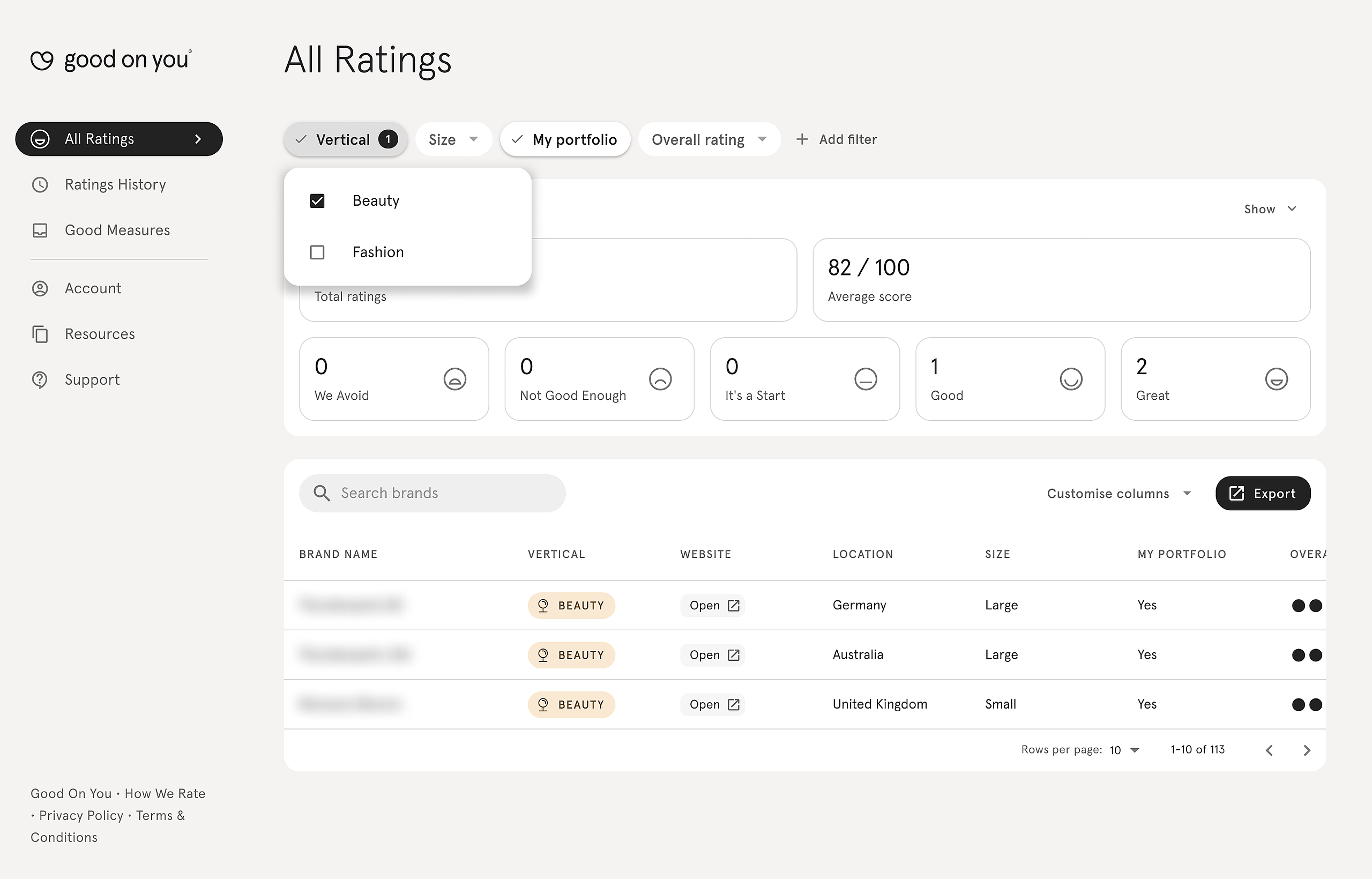Click the Export button's share icon
The image size is (1372, 879).
1237,493
